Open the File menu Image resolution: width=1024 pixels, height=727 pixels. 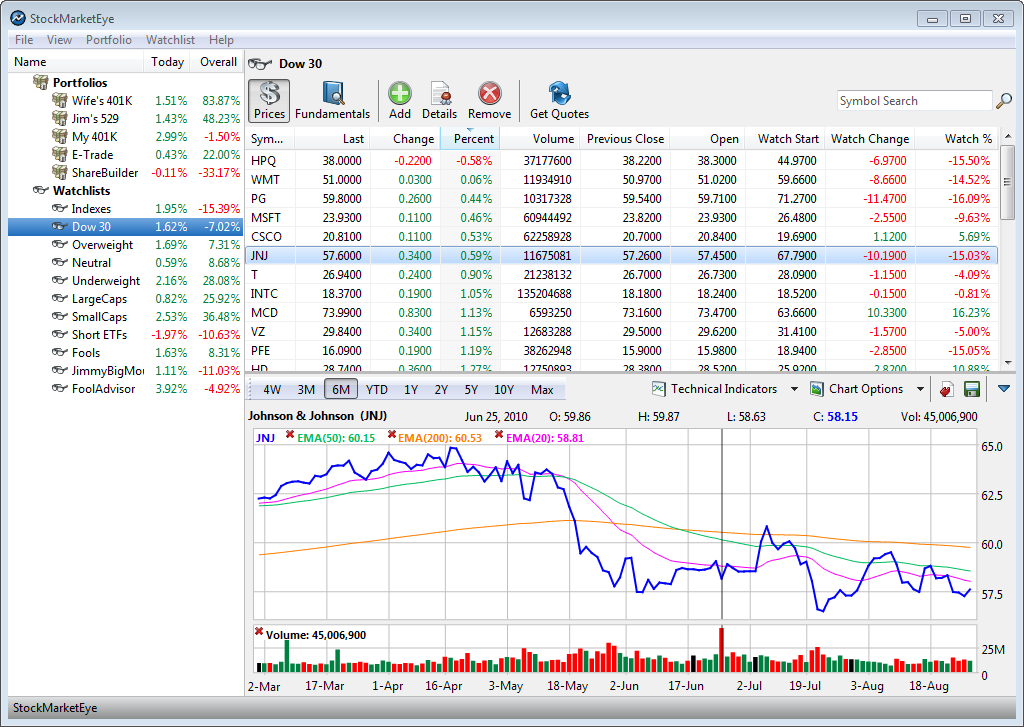click(24, 40)
